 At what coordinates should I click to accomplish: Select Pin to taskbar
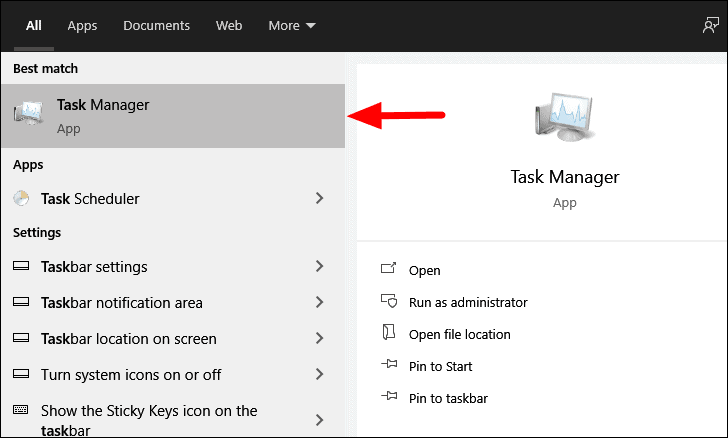point(448,399)
